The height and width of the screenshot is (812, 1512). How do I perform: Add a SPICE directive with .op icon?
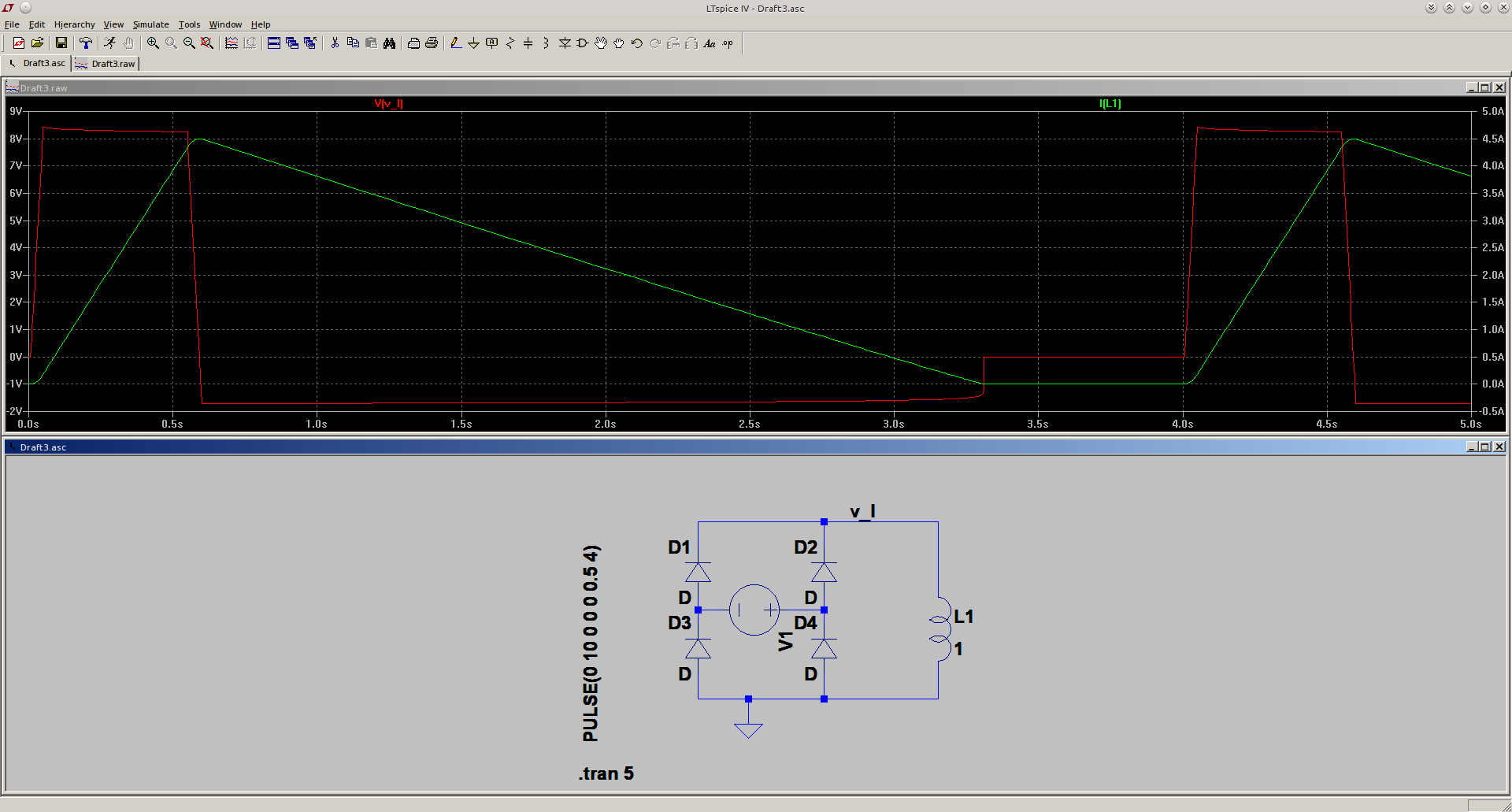[728, 43]
